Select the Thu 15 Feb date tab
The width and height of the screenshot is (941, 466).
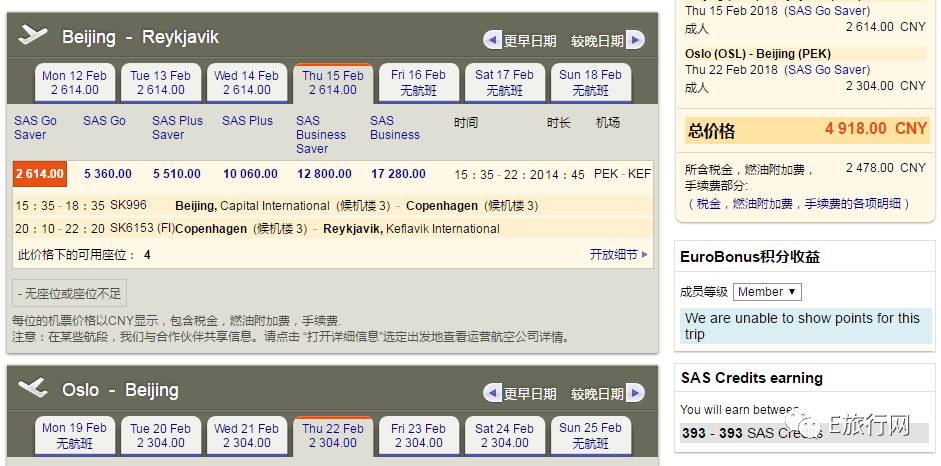[333, 83]
